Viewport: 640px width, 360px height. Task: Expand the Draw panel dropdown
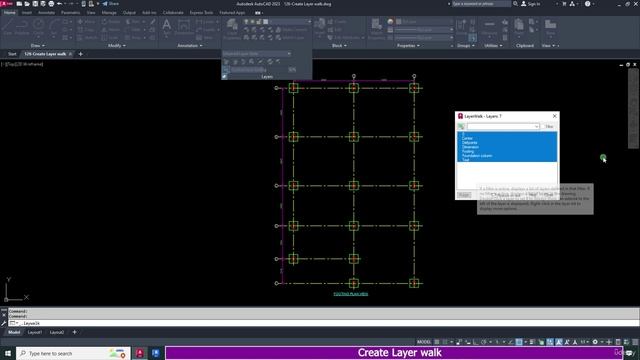pyautogui.click(x=38, y=46)
